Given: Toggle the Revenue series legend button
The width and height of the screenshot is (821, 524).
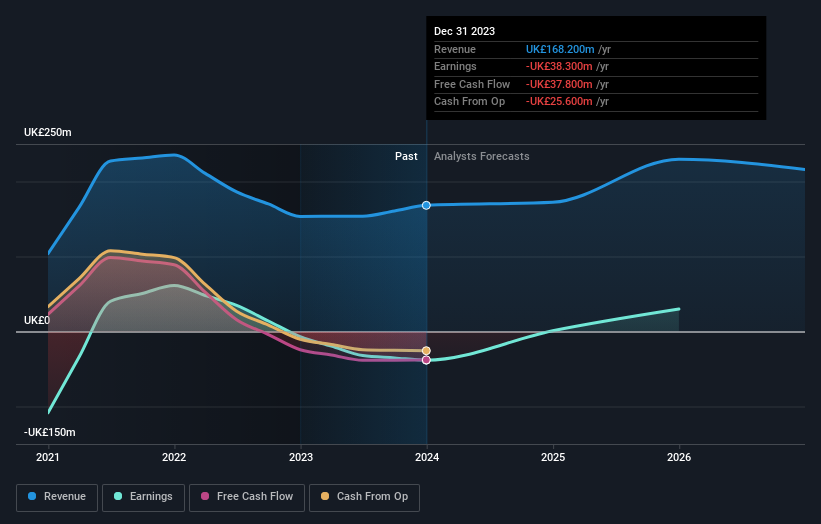Looking at the screenshot, I should point(57,497).
